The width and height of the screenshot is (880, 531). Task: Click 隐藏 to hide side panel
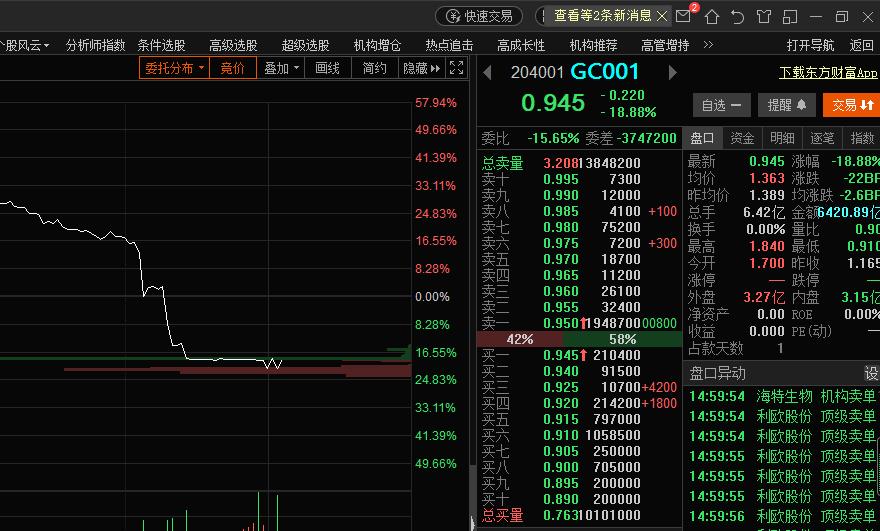coord(421,68)
